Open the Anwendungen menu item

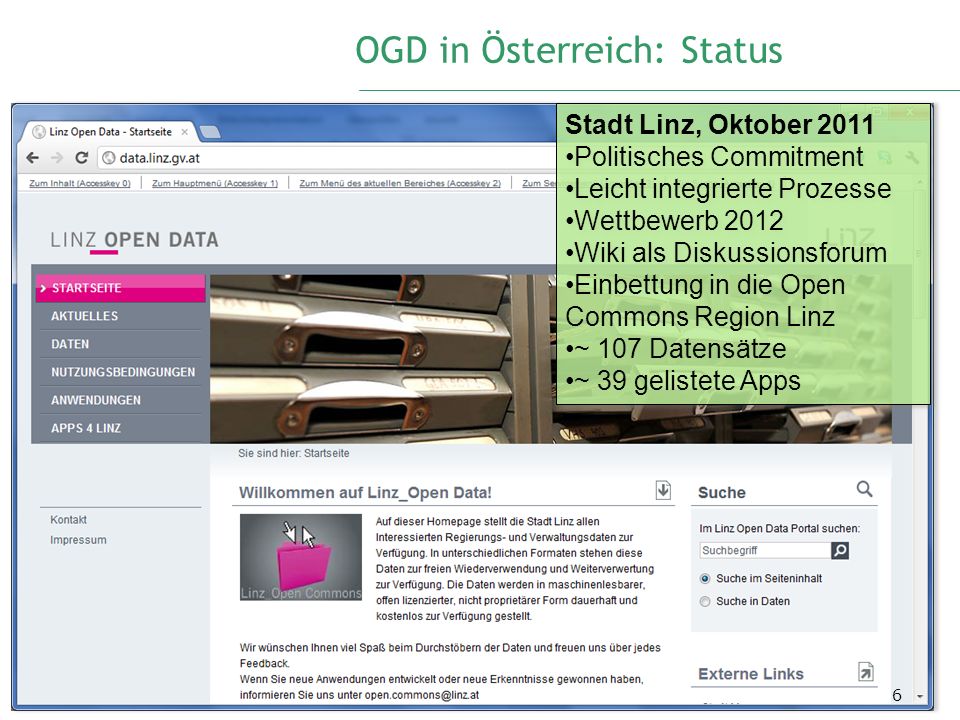click(x=121, y=400)
